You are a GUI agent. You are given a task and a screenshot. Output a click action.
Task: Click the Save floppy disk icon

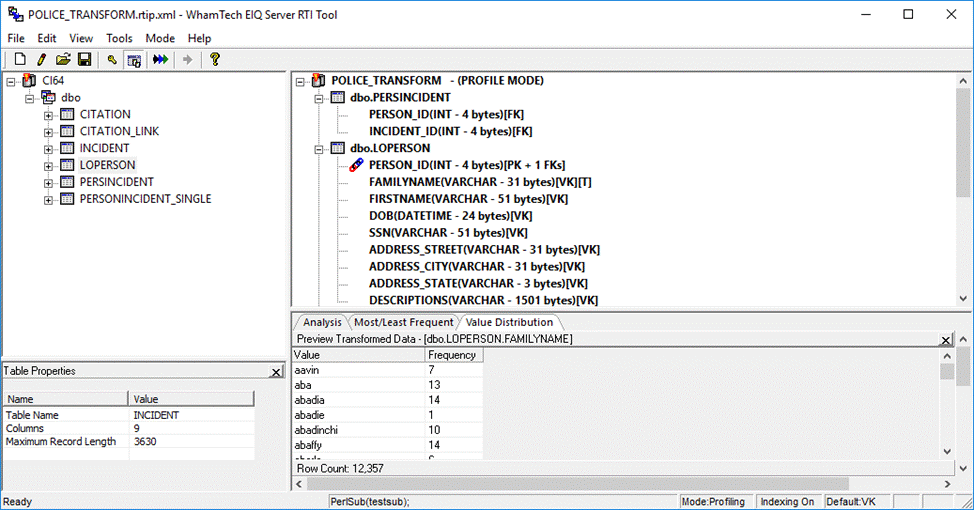pos(85,60)
